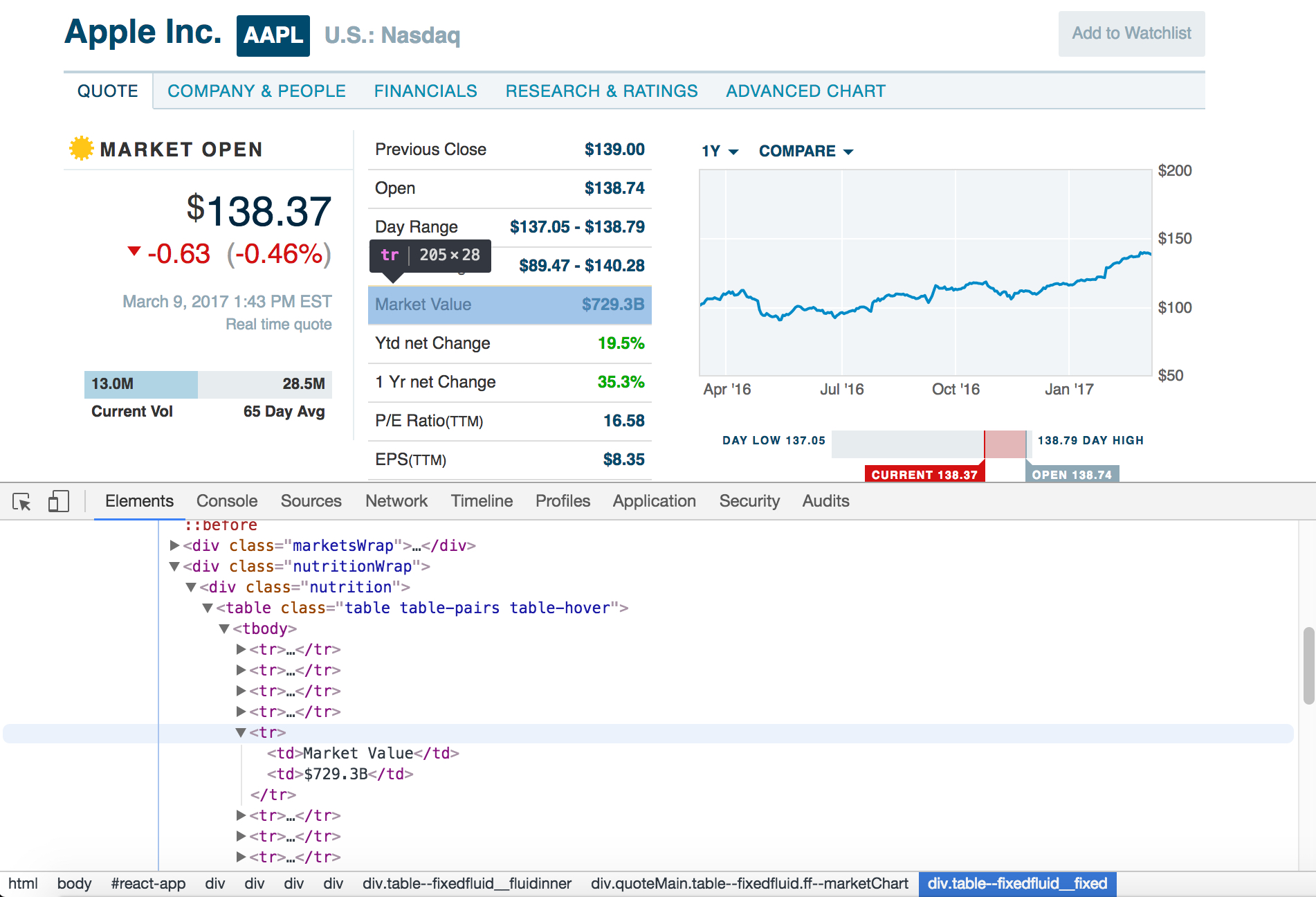Open the COMPARE dropdown
The height and width of the screenshot is (897, 1316).
coord(806,151)
